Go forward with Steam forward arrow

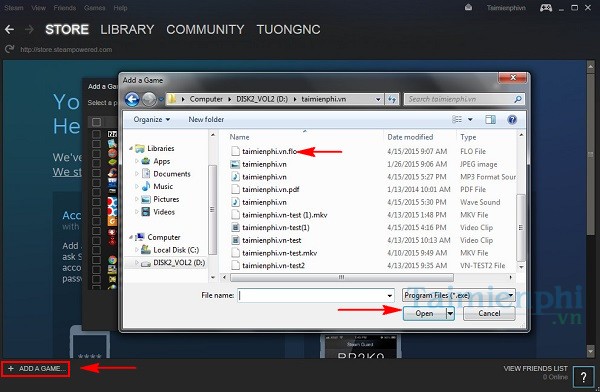click(x=29, y=29)
